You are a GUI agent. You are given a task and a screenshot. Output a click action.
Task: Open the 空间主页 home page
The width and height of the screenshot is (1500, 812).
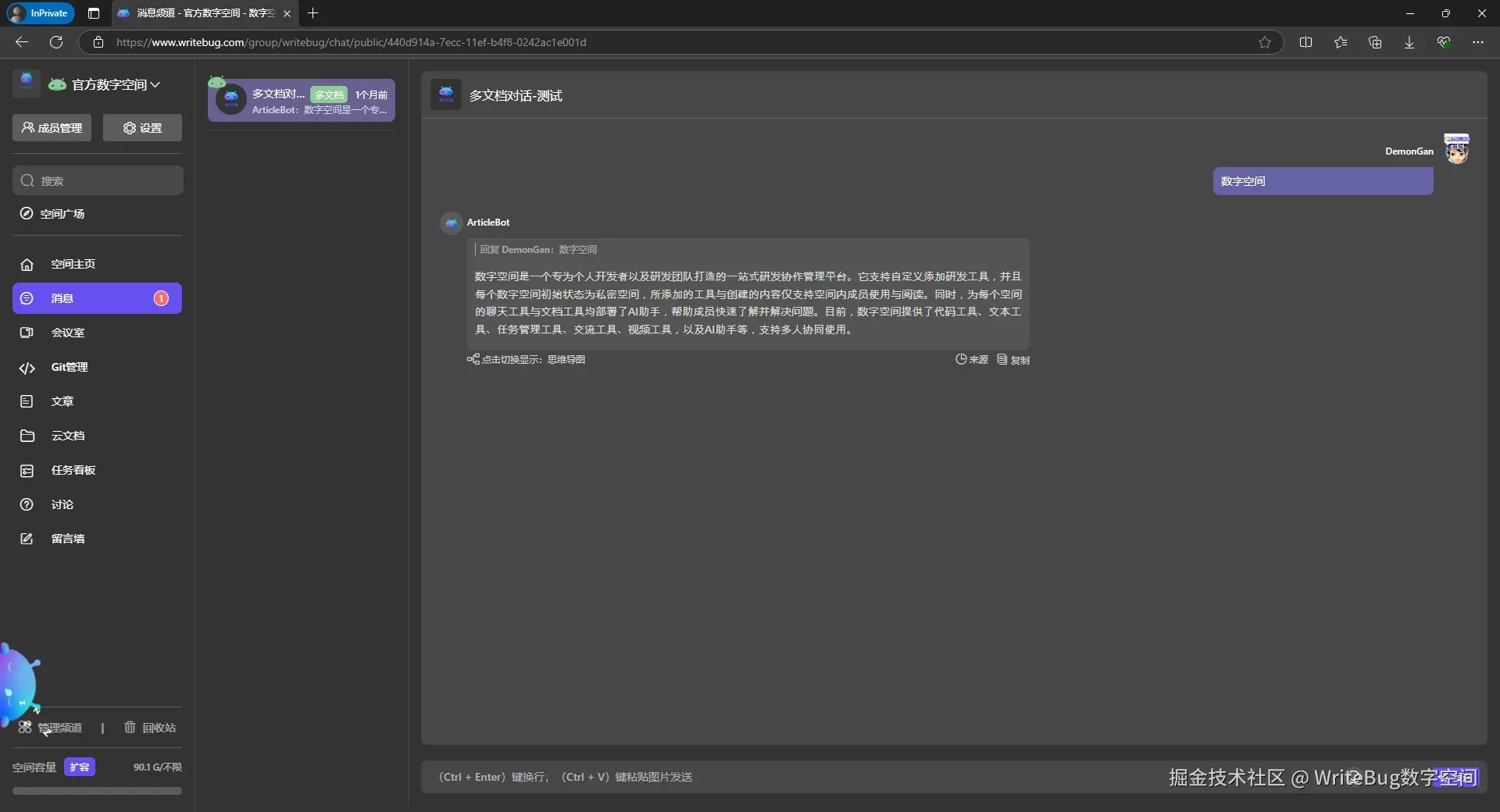pos(72,265)
